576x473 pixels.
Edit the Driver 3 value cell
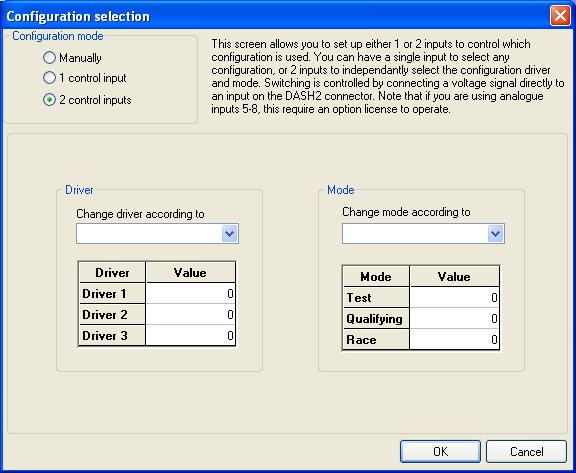point(190,335)
